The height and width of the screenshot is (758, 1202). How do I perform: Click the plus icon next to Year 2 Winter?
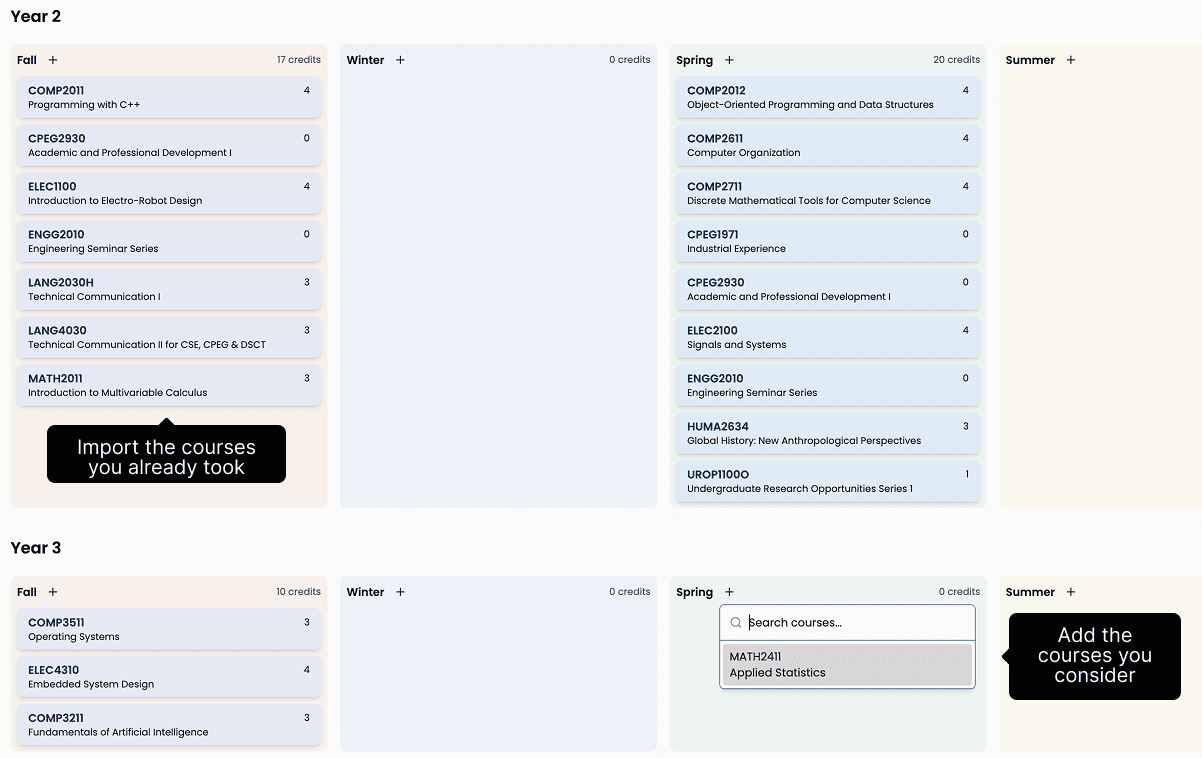pos(400,60)
